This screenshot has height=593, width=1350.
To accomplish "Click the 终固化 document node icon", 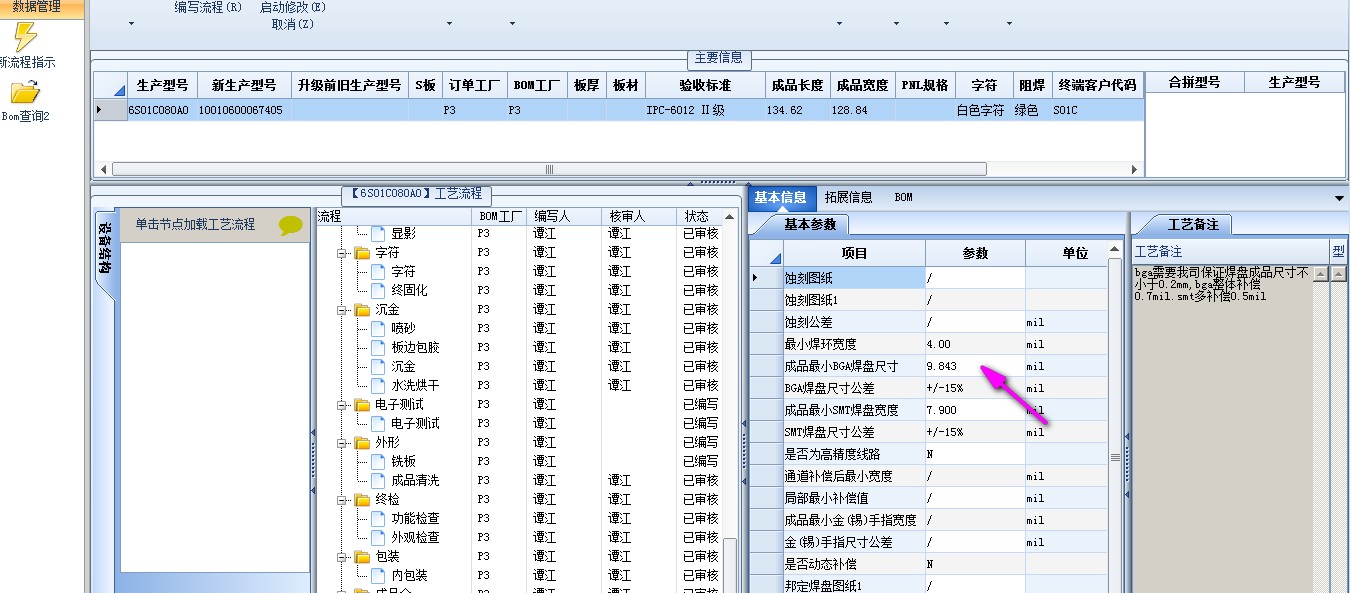I will [378, 290].
